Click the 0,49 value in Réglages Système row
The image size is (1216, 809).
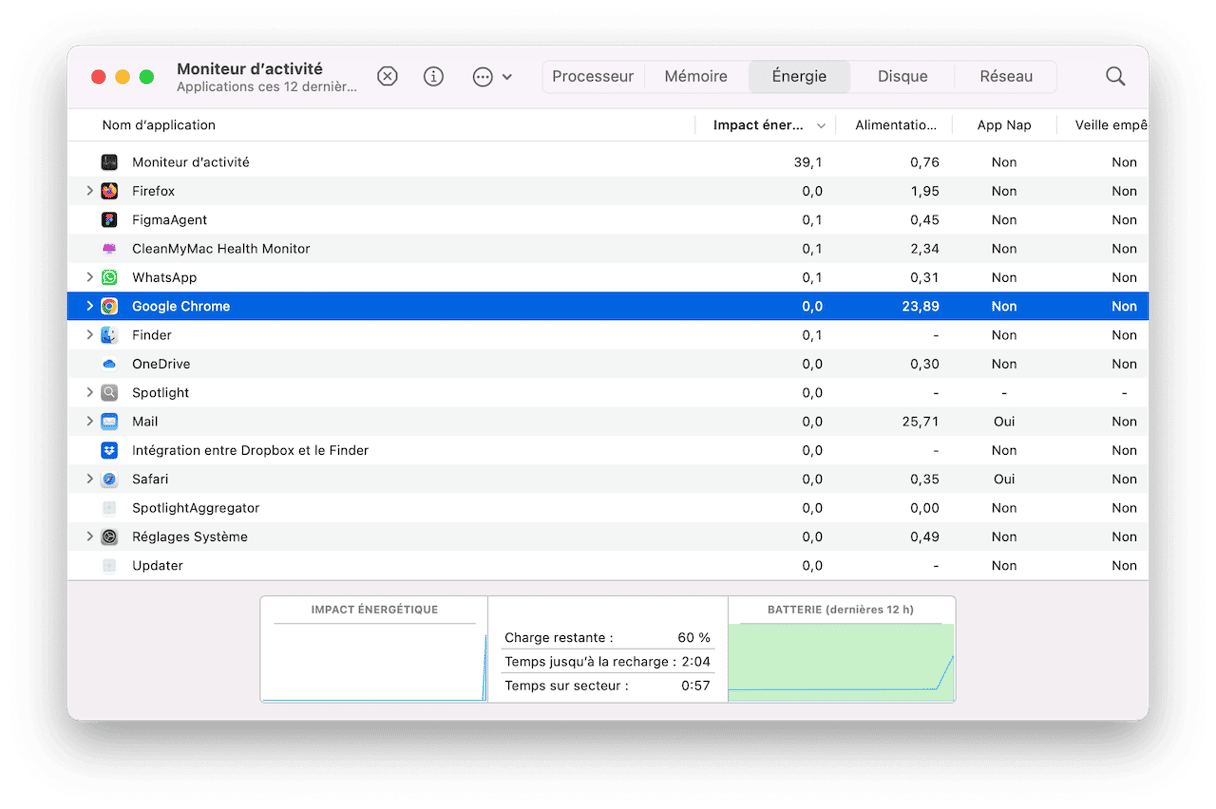(925, 537)
